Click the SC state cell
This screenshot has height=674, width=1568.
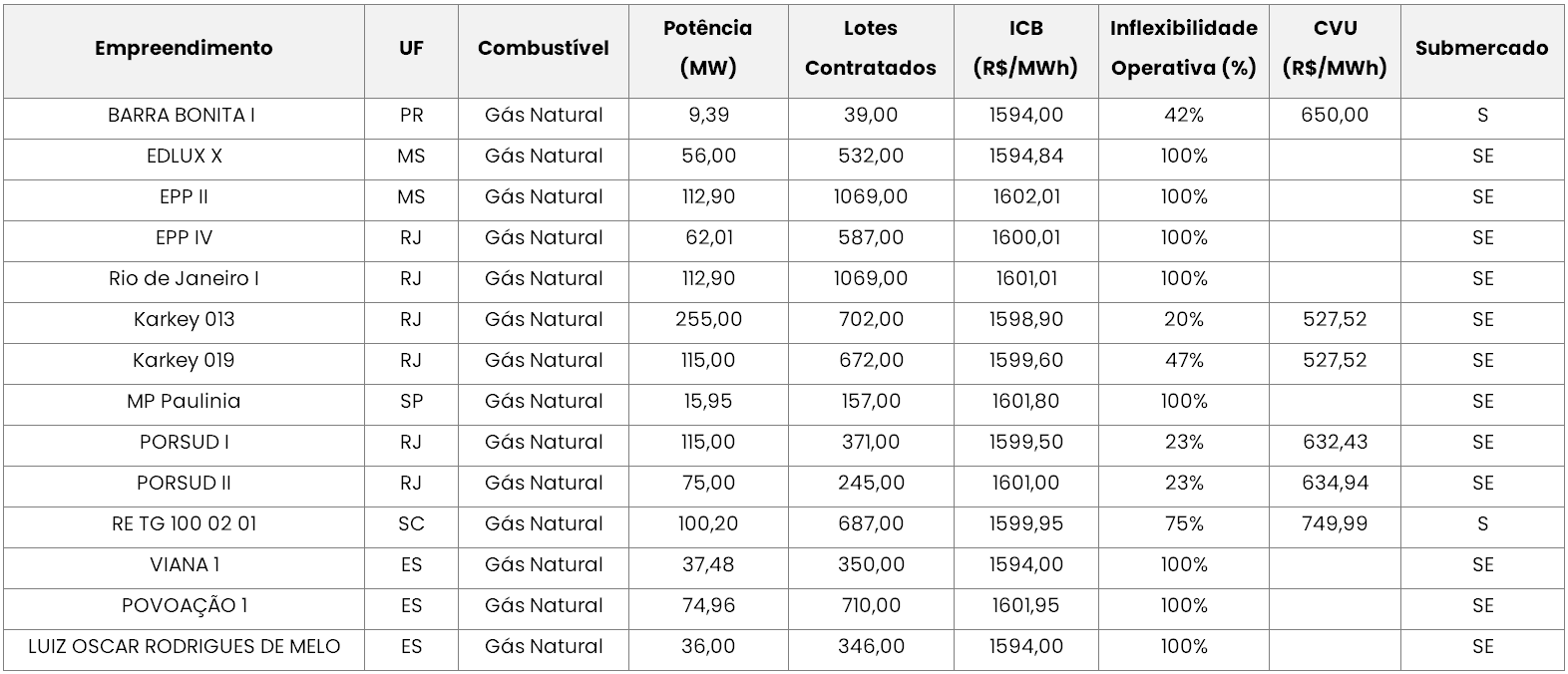coord(411,524)
